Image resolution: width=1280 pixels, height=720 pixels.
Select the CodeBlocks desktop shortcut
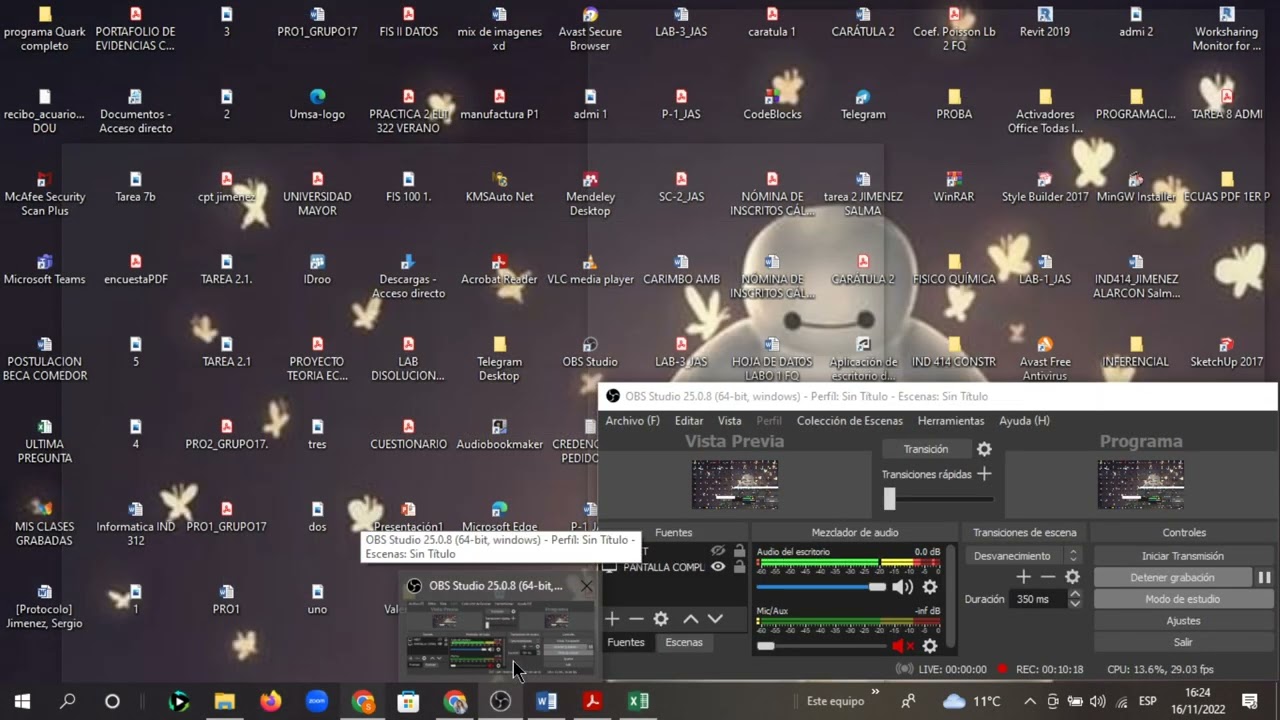(x=772, y=105)
